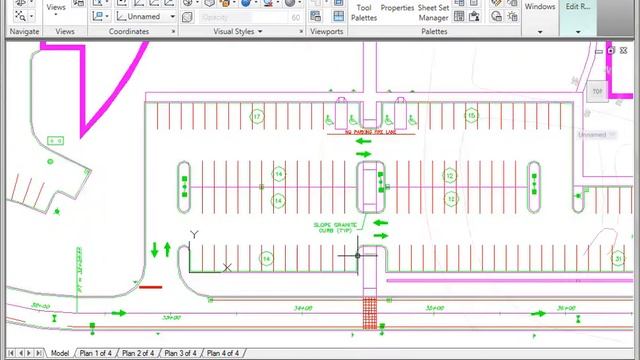The height and width of the screenshot is (360, 640).
Task: Expand the Edit R... panel dropdown
Action: point(578,32)
